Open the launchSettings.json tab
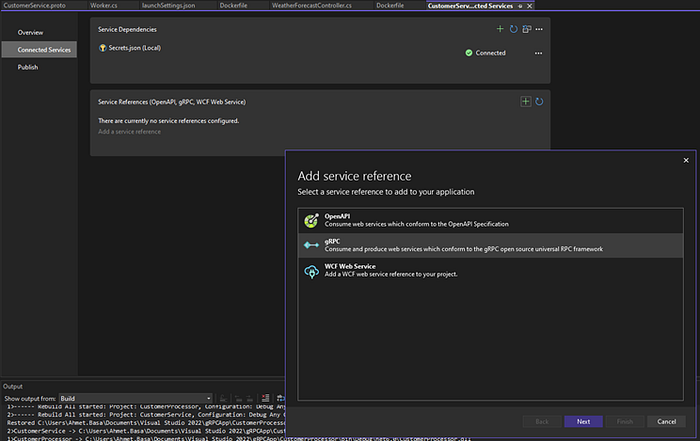 point(168,5)
